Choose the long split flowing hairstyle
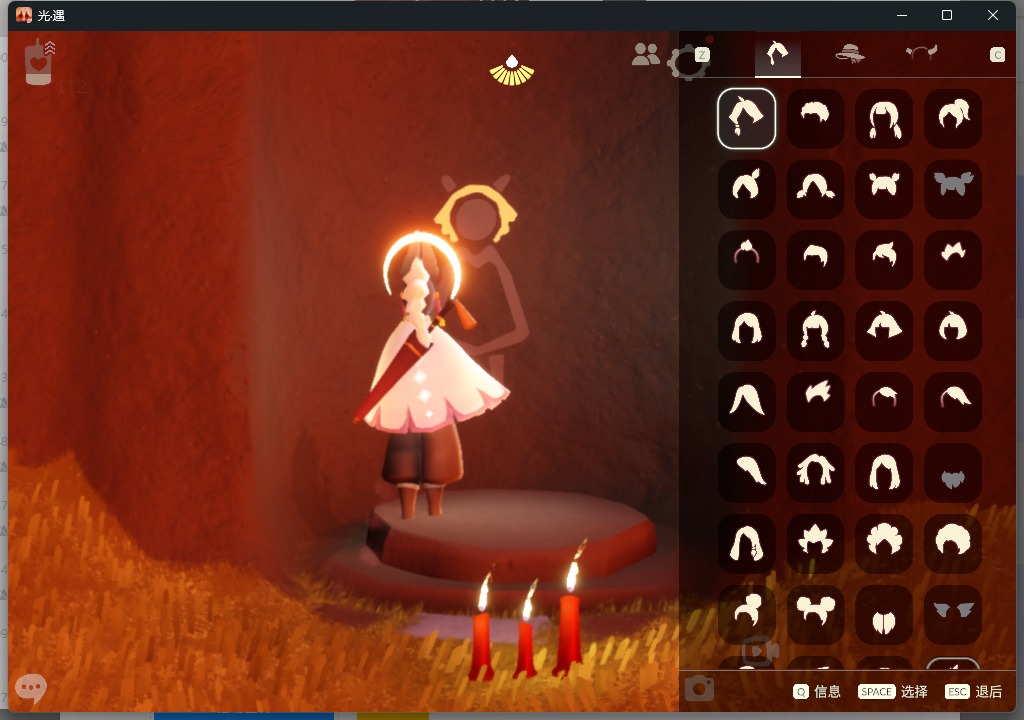 coord(746,402)
